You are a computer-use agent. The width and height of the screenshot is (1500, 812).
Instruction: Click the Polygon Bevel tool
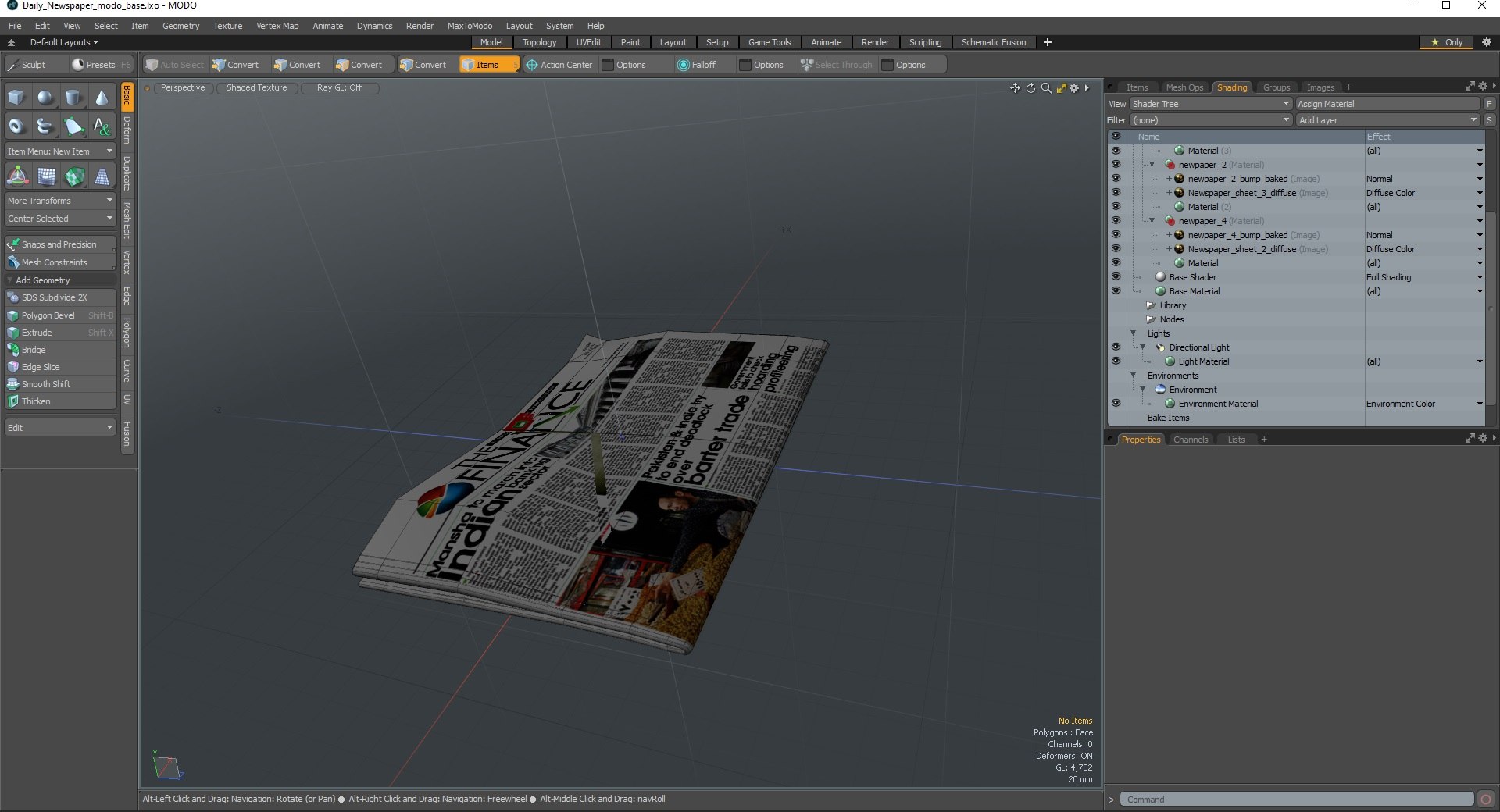(60, 315)
